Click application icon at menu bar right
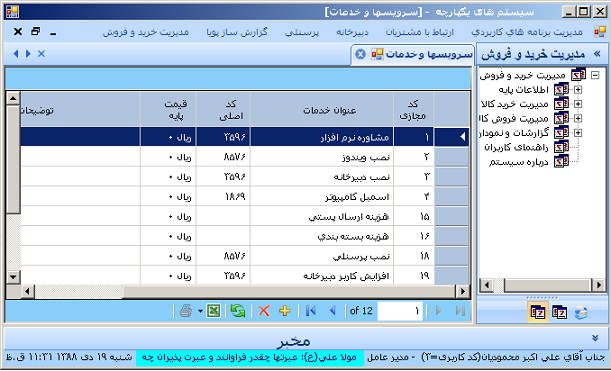The width and height of the screenshot is (611, 371). (x=600, y=32)
